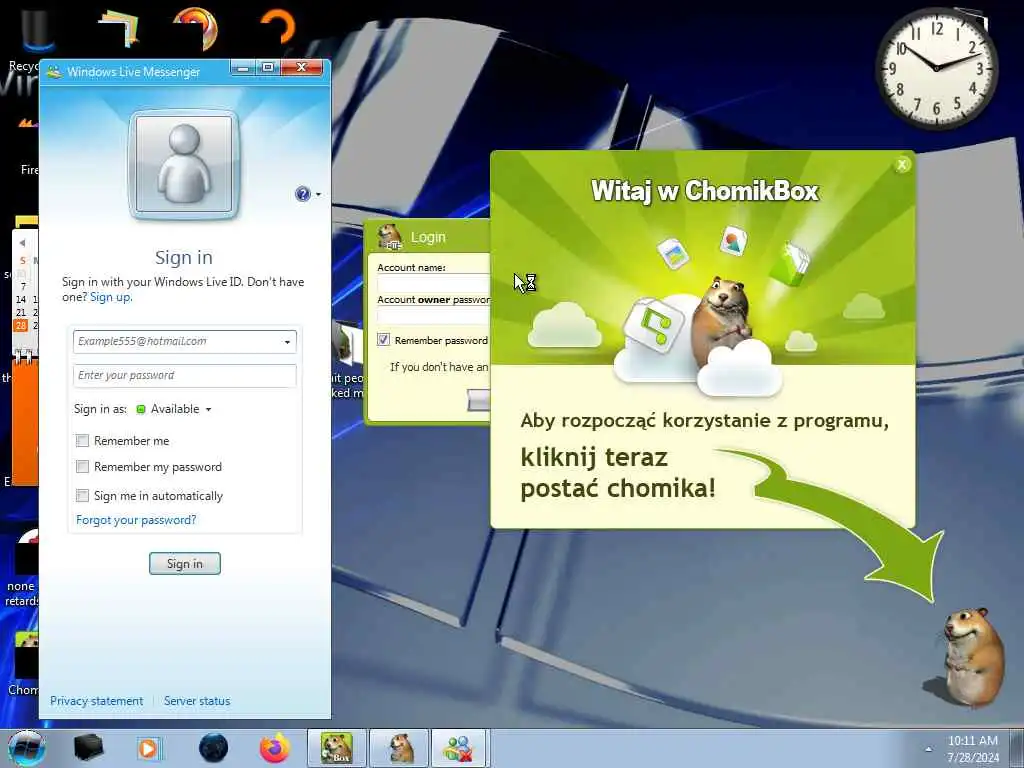Screen dimensions: 1024x768
Task: Open the Server status link
Action: tap(197, 701)
